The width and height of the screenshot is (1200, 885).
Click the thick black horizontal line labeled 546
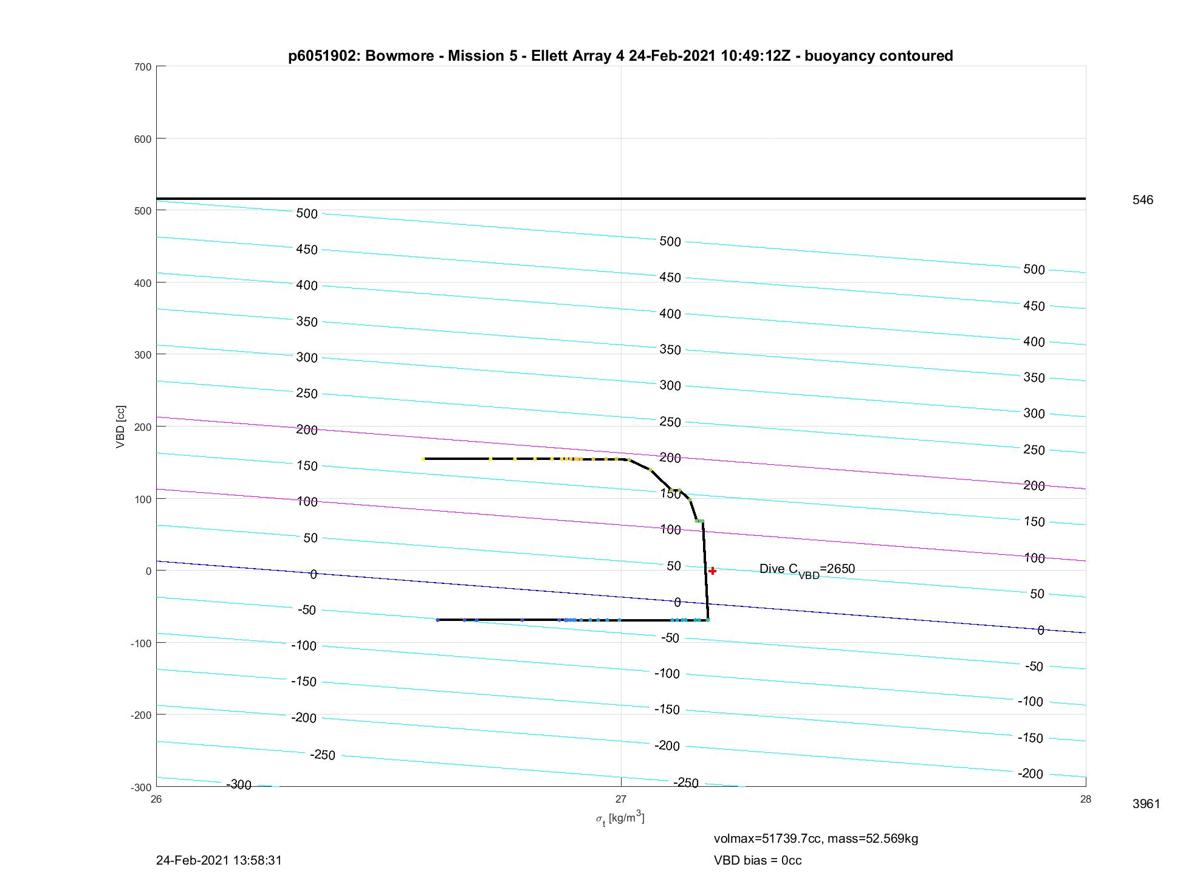(621, 198)
